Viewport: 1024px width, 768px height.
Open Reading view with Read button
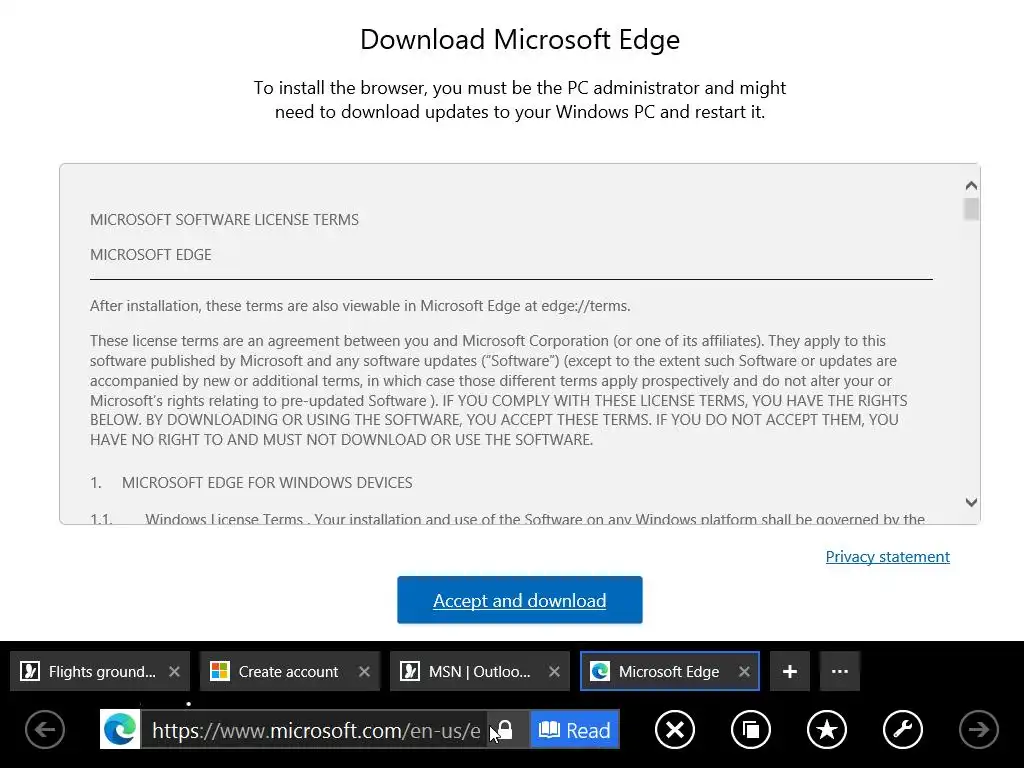pyautogui.click(x=575, y=729)
